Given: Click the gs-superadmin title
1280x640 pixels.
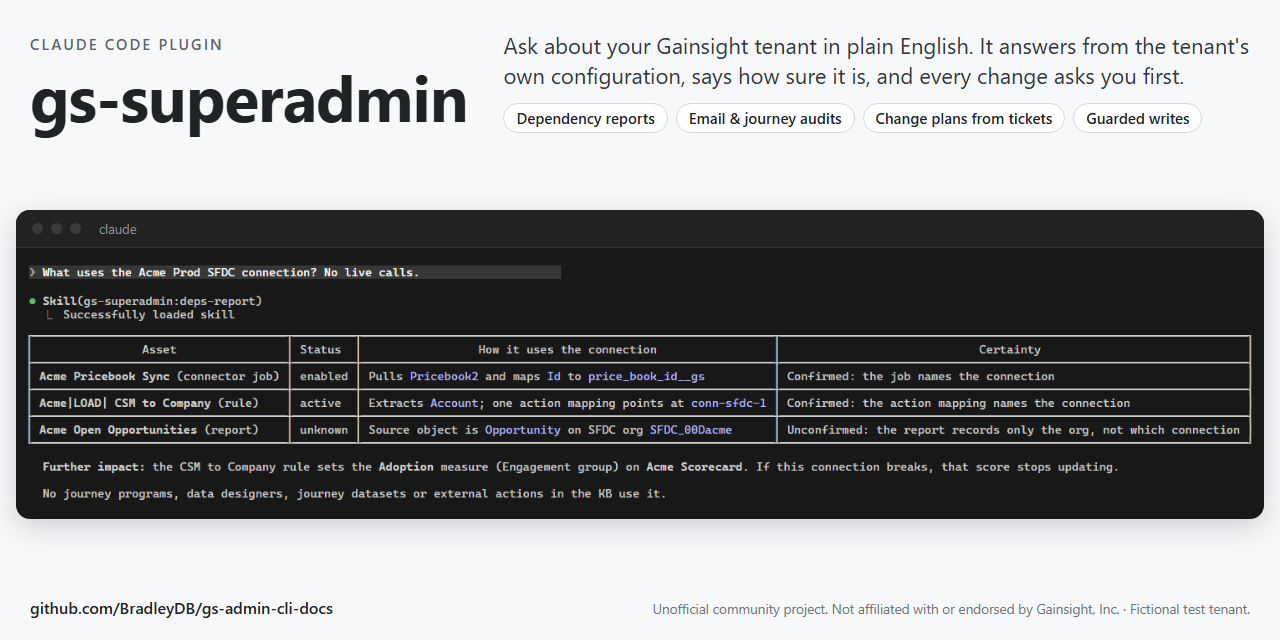Looking at the screenshot, I should coord(249,102).
